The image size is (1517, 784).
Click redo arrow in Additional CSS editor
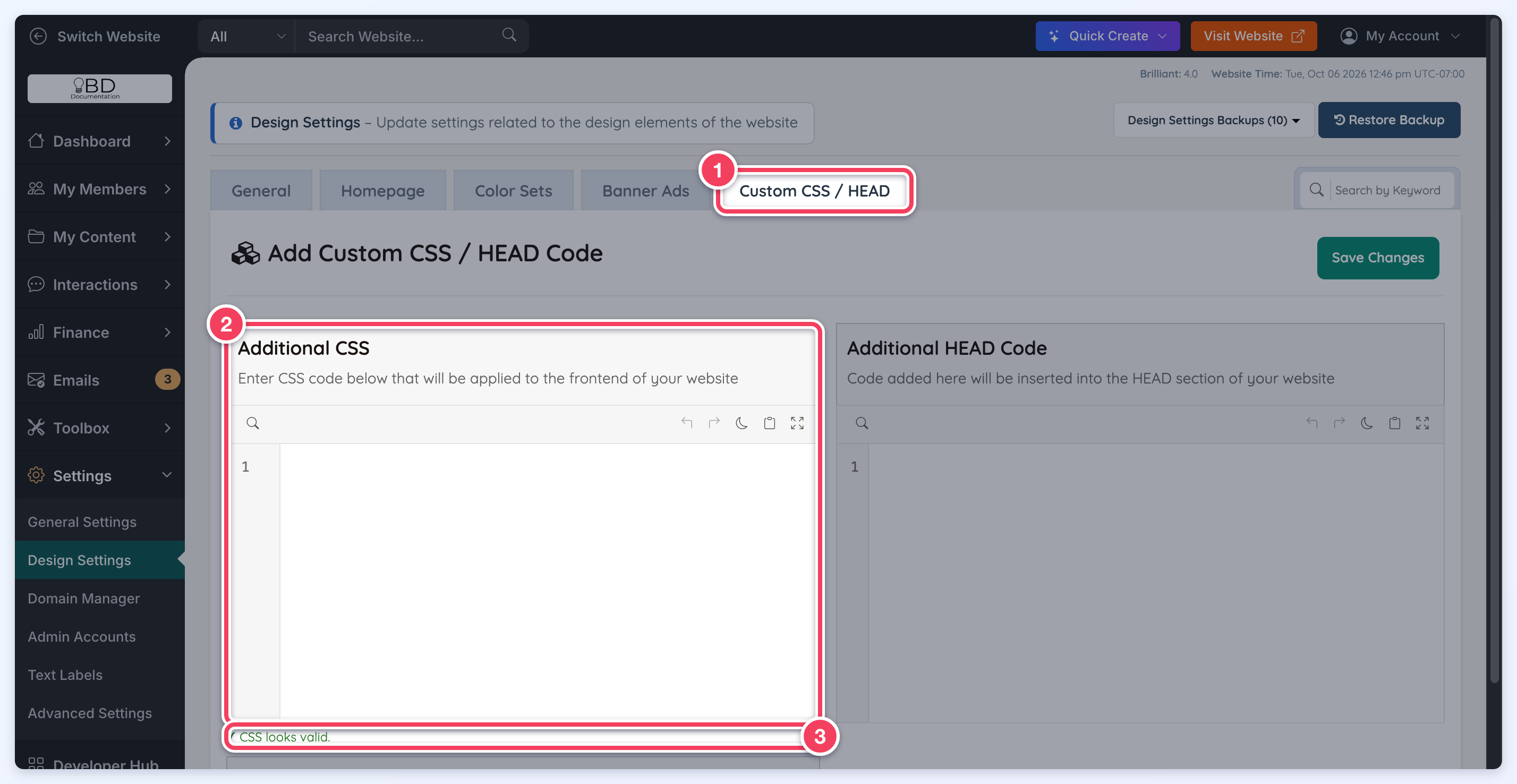tap(714, 422)
